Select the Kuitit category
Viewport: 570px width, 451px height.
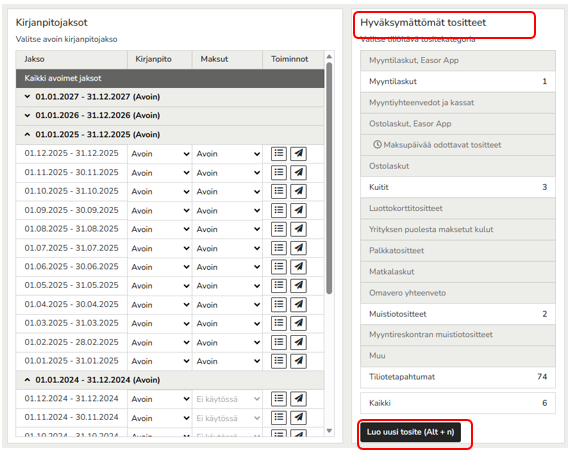[458, 187]
